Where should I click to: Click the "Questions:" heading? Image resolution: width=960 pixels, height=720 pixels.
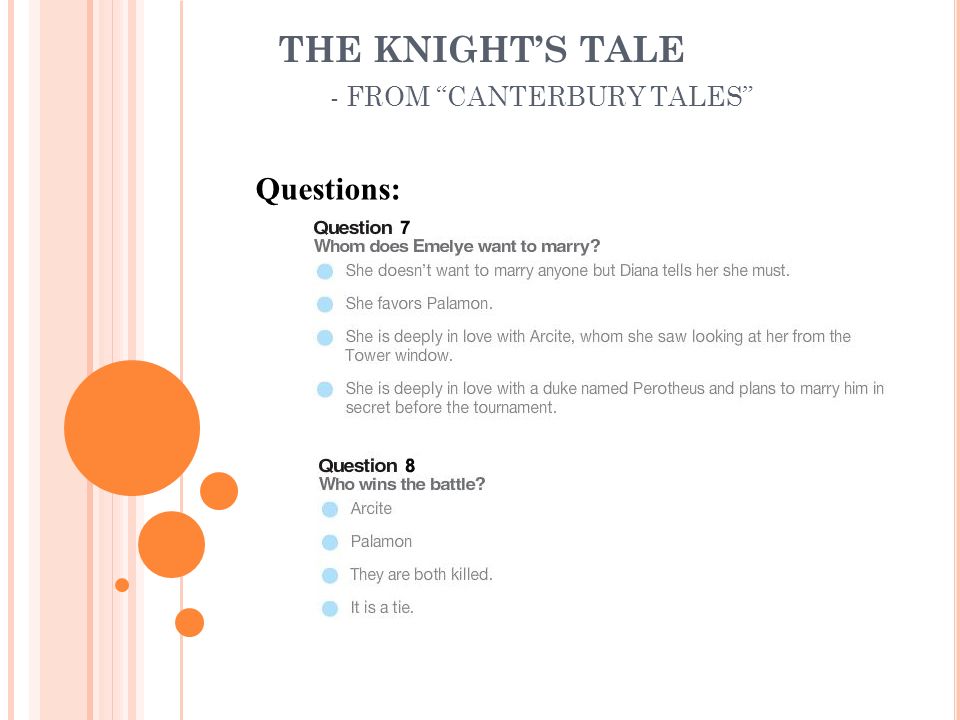click(x=328, y=189)
